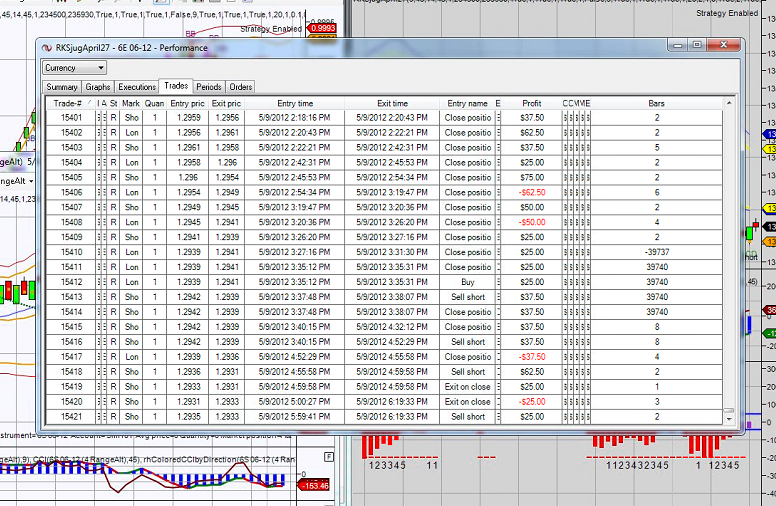The height and width of the screenshot is (506, 776).
Task: Close the Performance window
Action: pos(722,45)
